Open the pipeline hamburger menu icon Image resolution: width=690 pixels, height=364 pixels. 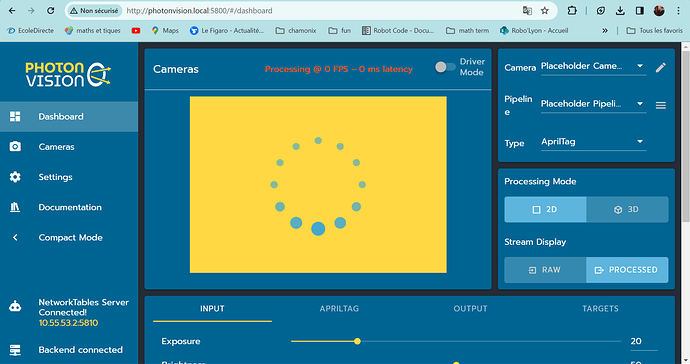[661, 105]
